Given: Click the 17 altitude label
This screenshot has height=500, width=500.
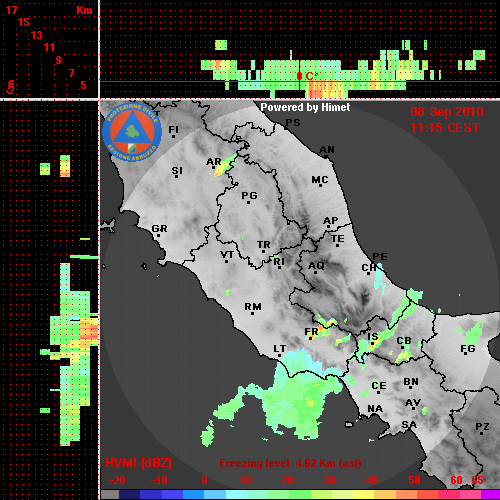Looking at the screenshot, I should pyautogui.click(x=11, y=10).
